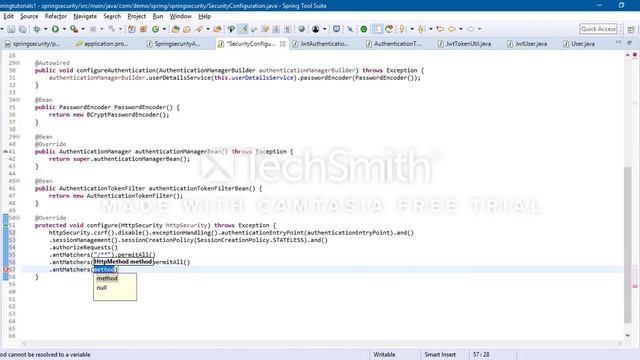Toggle the Block Selection Mode icon
This screenshot has width=640, height=360.
tap(276, 29)
